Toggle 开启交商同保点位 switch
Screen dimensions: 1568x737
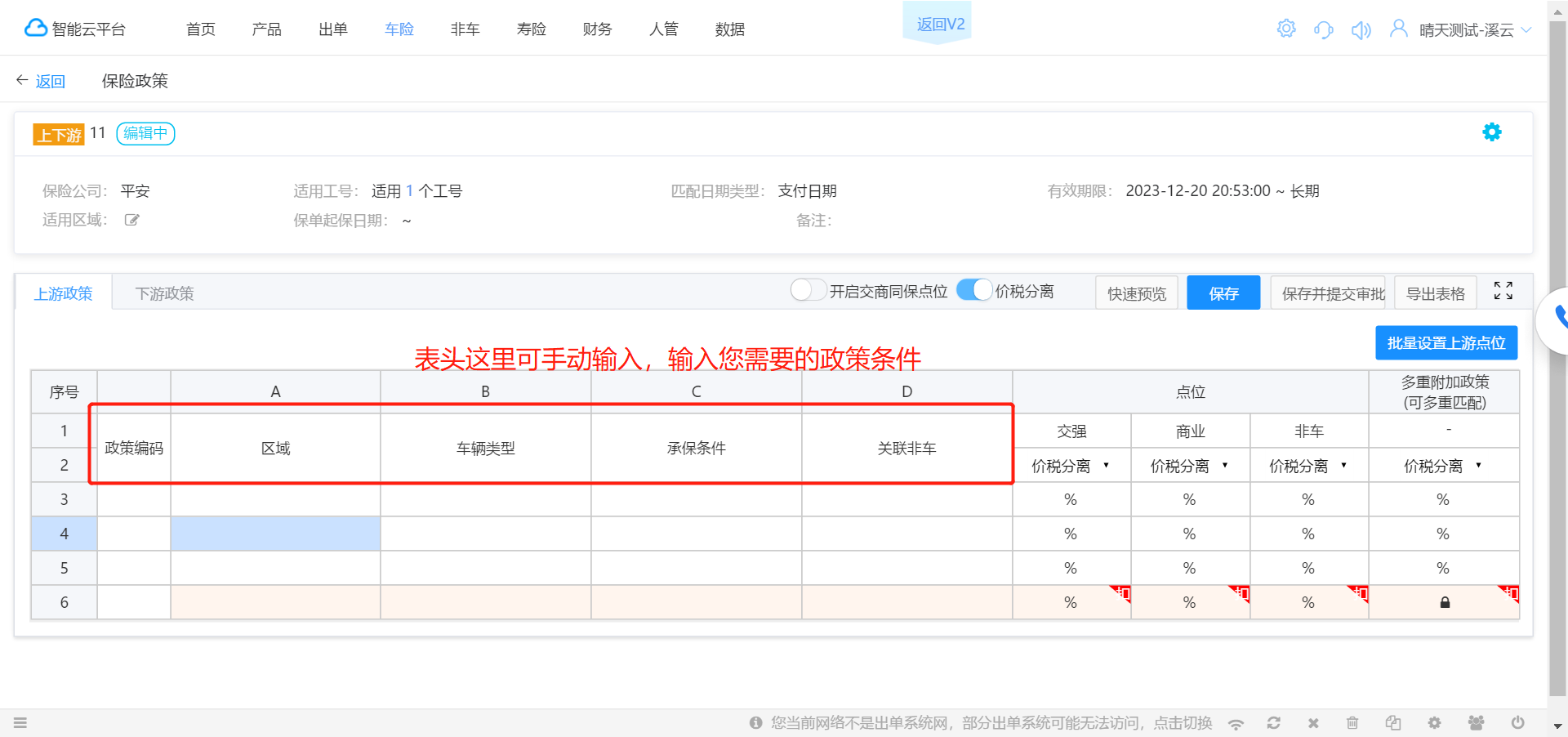808,290
